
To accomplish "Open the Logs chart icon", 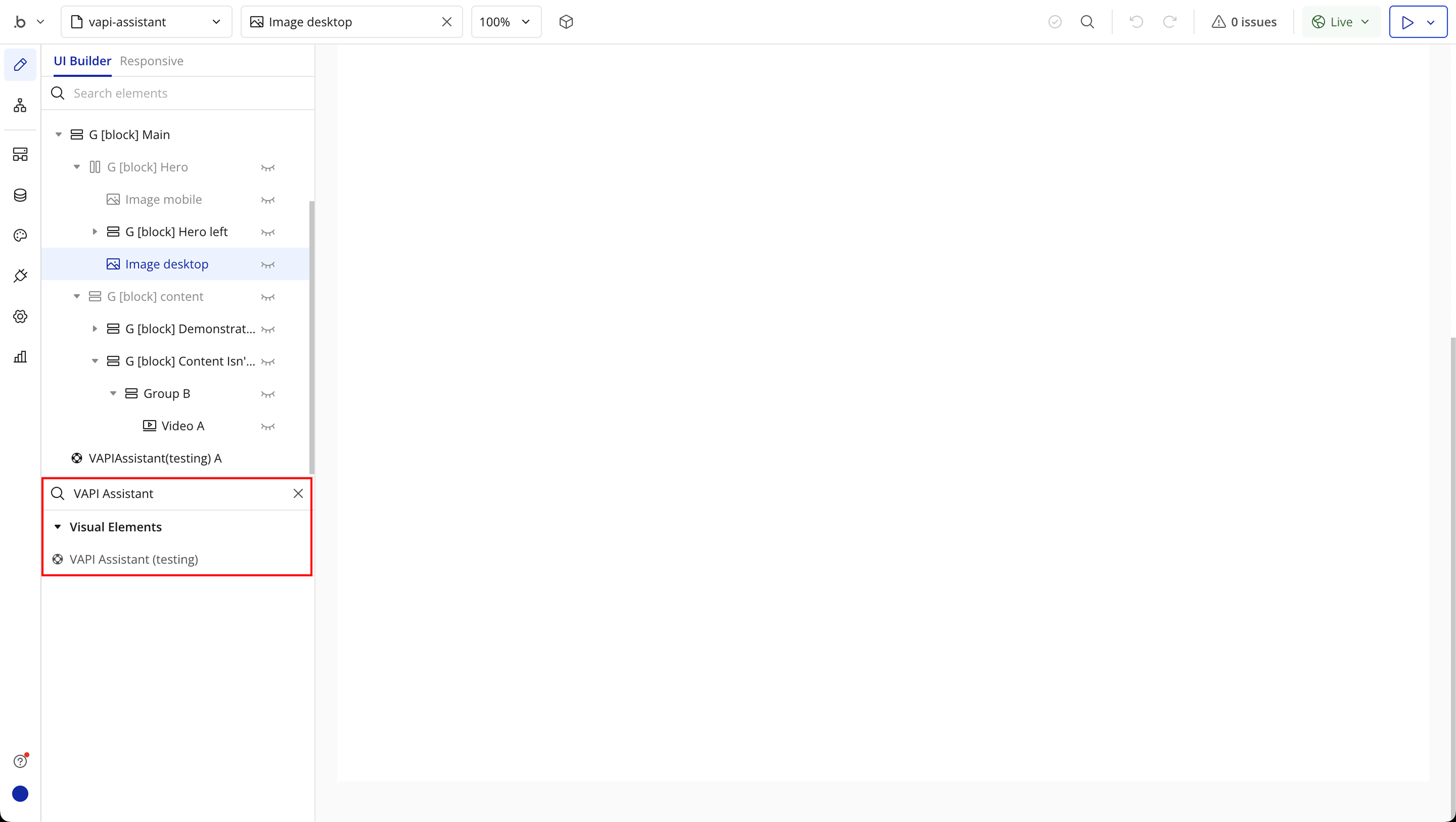I will pos(20,357).
